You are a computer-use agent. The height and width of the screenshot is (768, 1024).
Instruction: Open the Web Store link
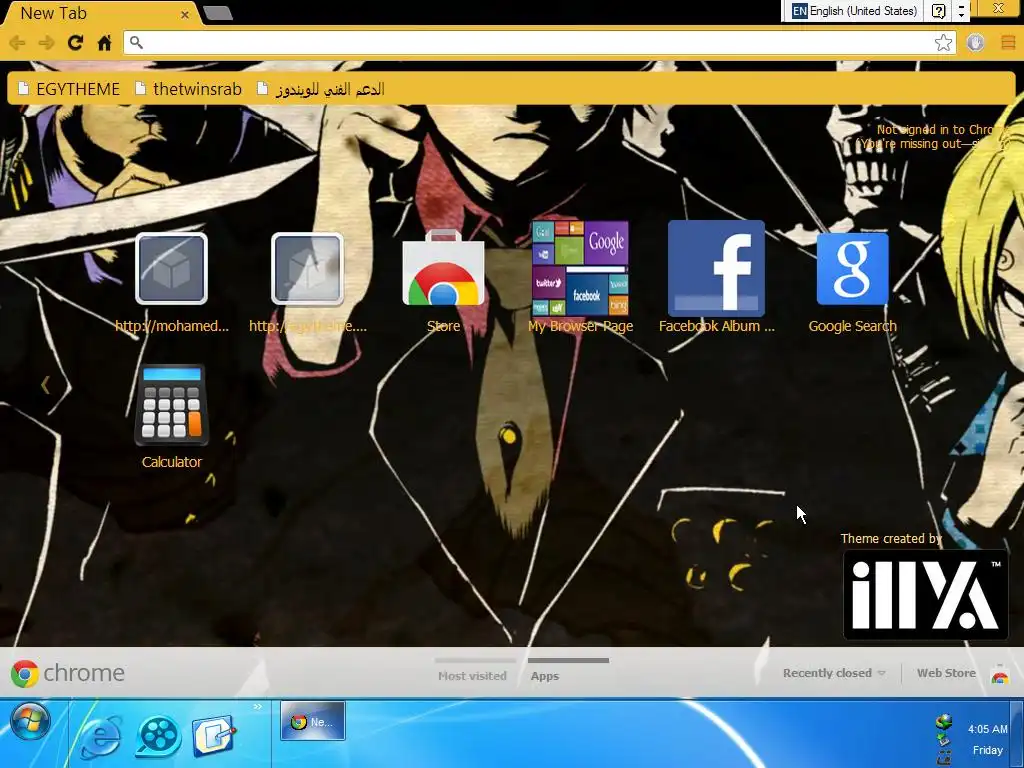point(946,673)
